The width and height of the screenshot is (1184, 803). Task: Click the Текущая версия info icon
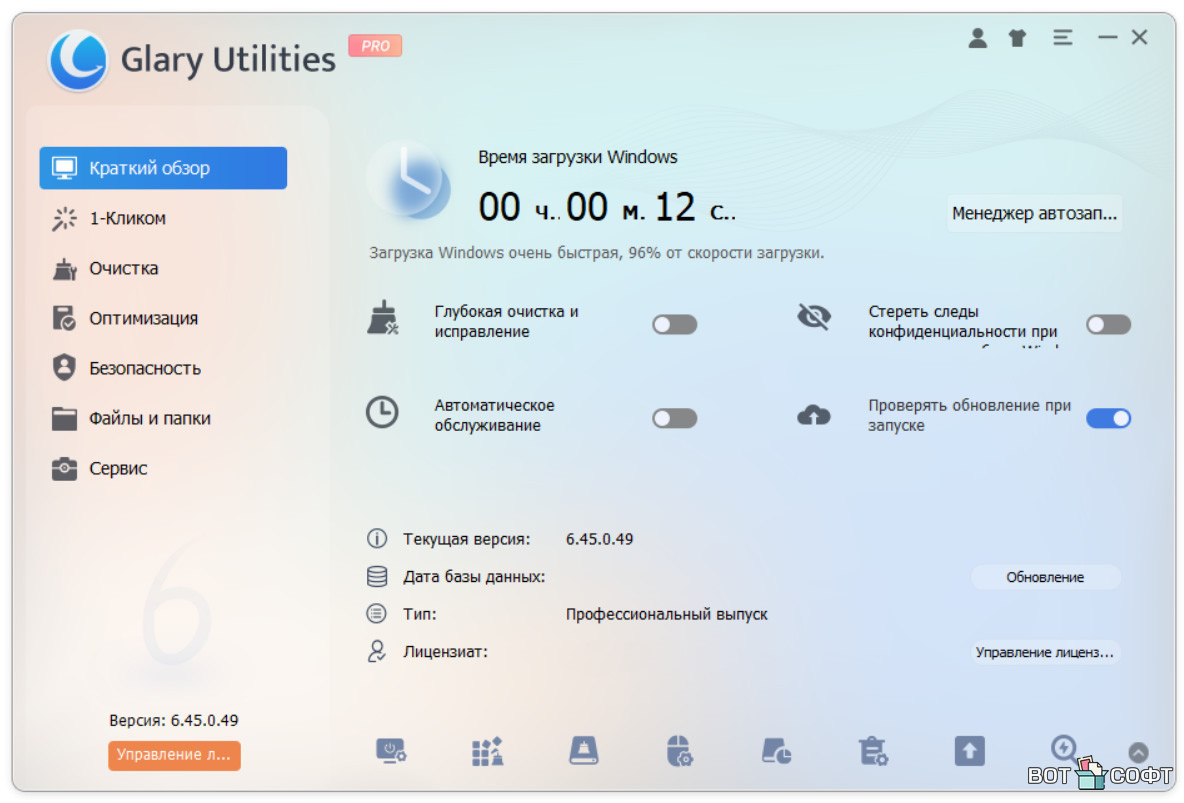(377, 539)
